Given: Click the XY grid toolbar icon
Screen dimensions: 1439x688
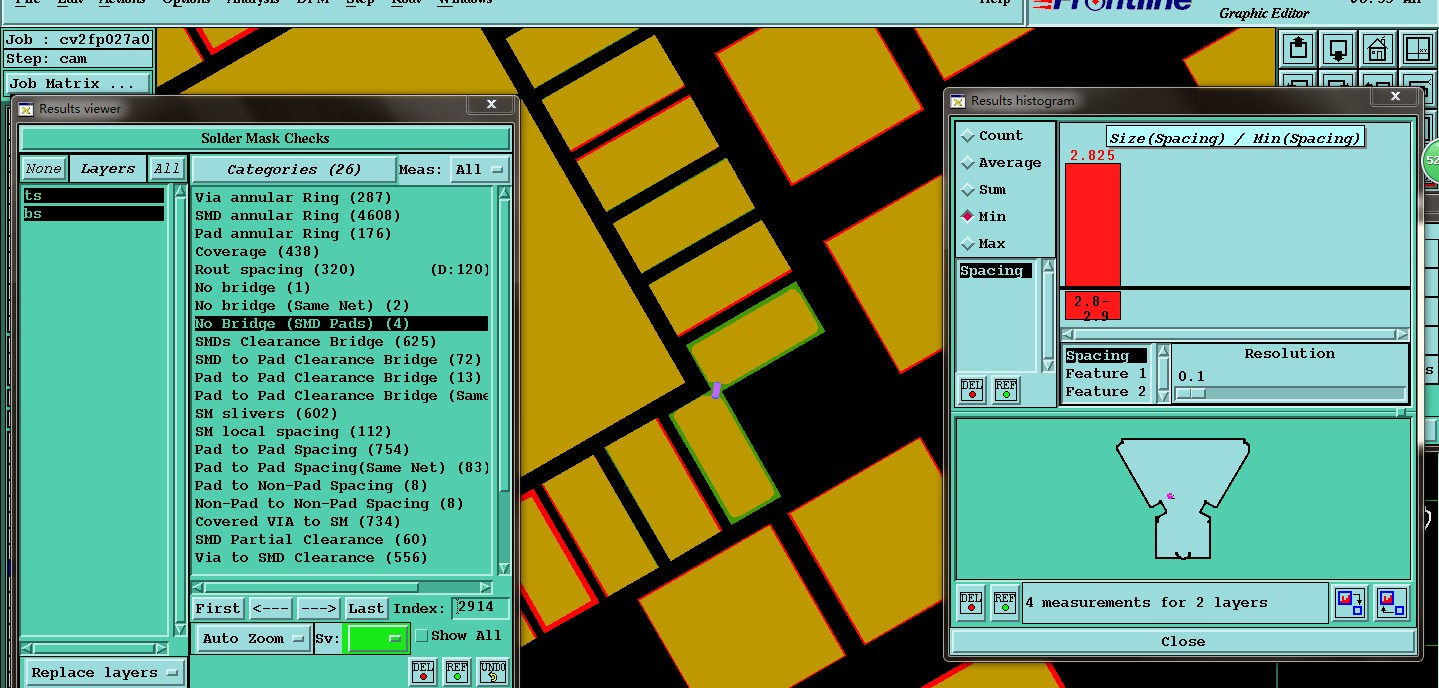Looking at the screenshot, I should pyautogui.click(x=1418, y=48).
